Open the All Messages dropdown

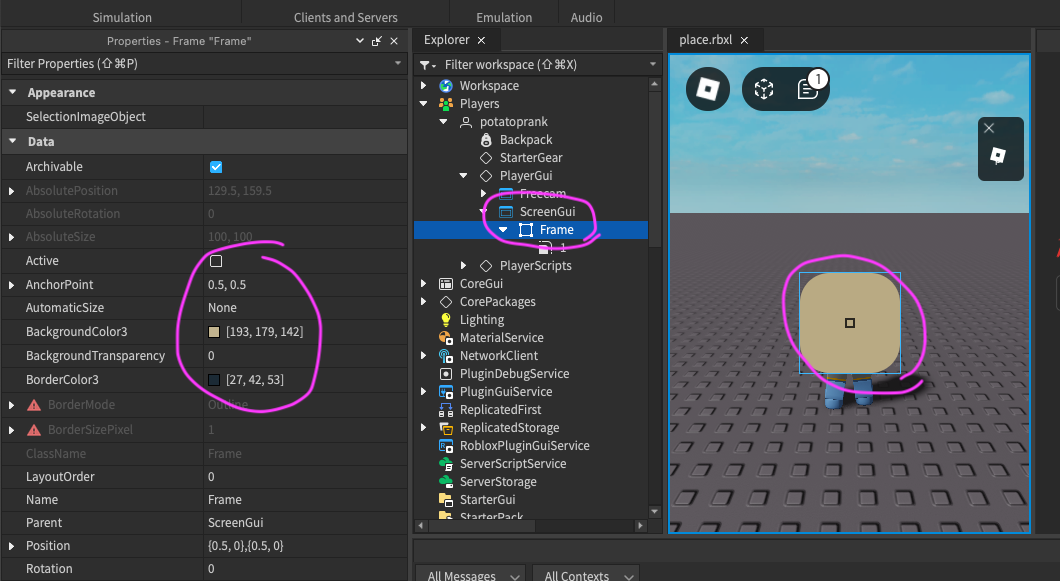(x=469, y=574)
